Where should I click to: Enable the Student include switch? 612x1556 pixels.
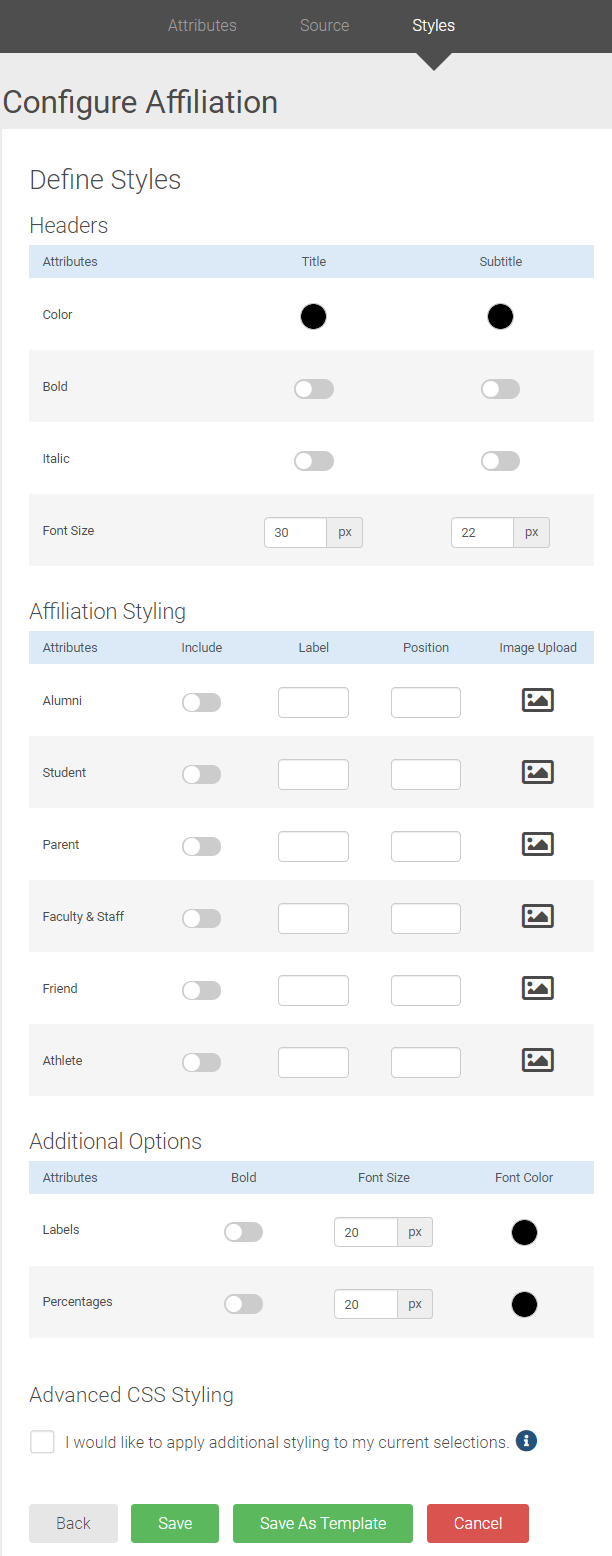click(201, 774)
